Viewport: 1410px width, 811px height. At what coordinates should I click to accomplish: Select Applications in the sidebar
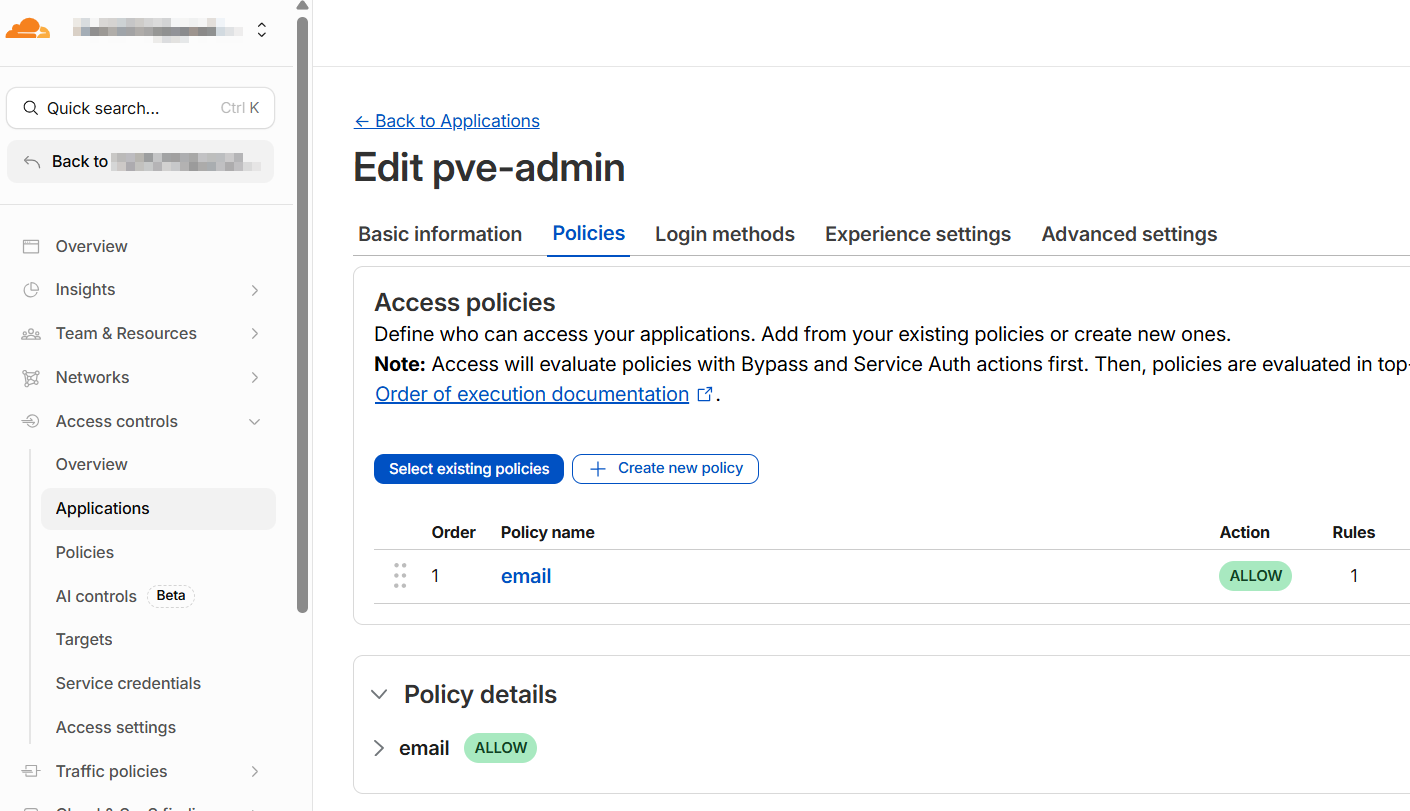click(158, 509)
